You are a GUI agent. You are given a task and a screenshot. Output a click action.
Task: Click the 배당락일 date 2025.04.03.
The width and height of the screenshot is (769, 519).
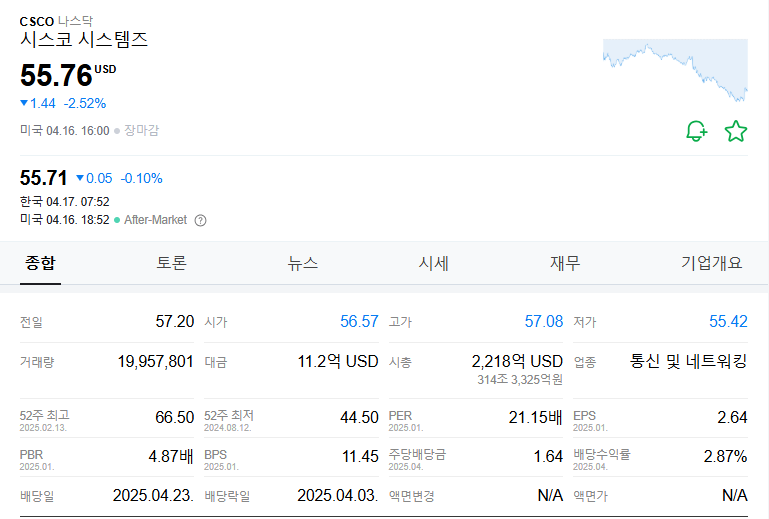(337, 495)
